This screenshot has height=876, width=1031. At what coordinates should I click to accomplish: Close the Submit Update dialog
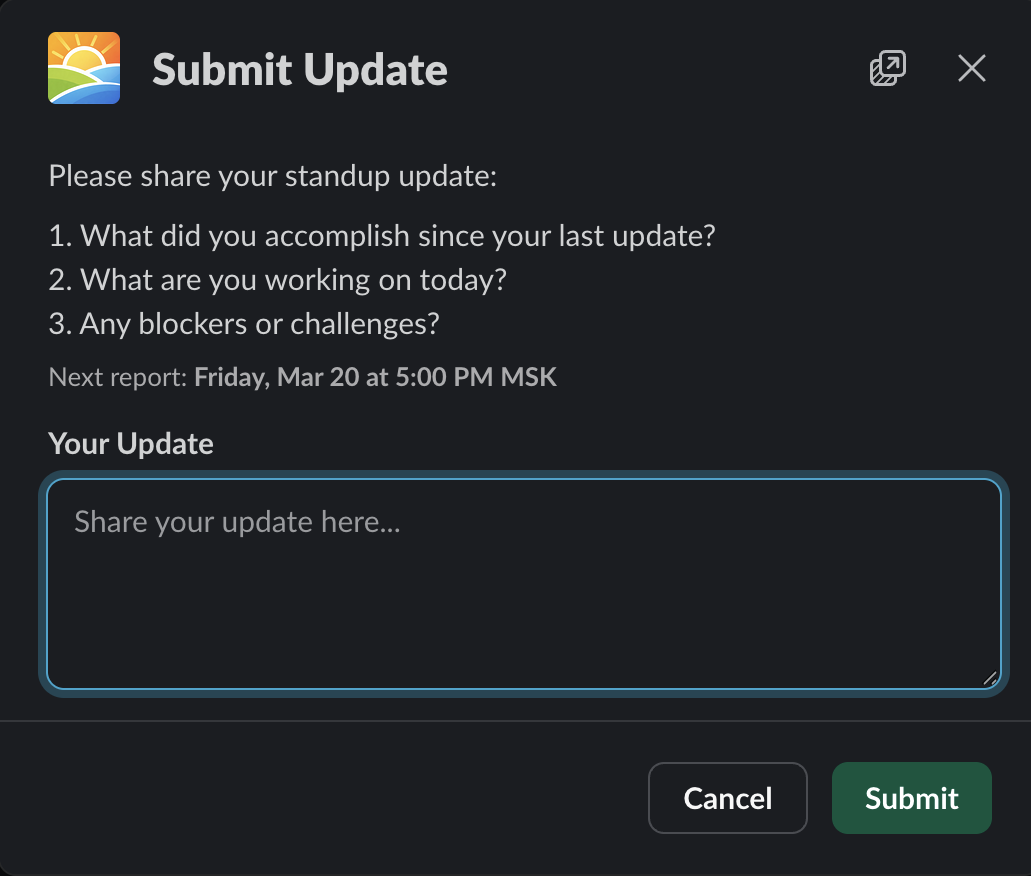[971, 69]
